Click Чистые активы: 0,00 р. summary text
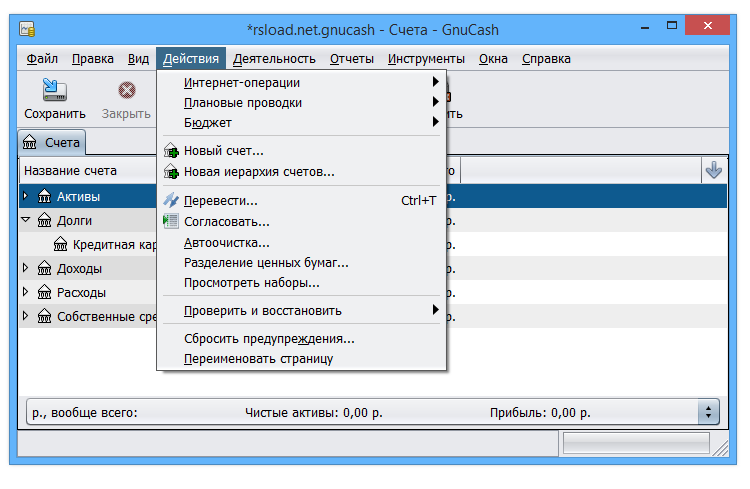The width and height of the screenshot is (750, 489). click(314, 412)
